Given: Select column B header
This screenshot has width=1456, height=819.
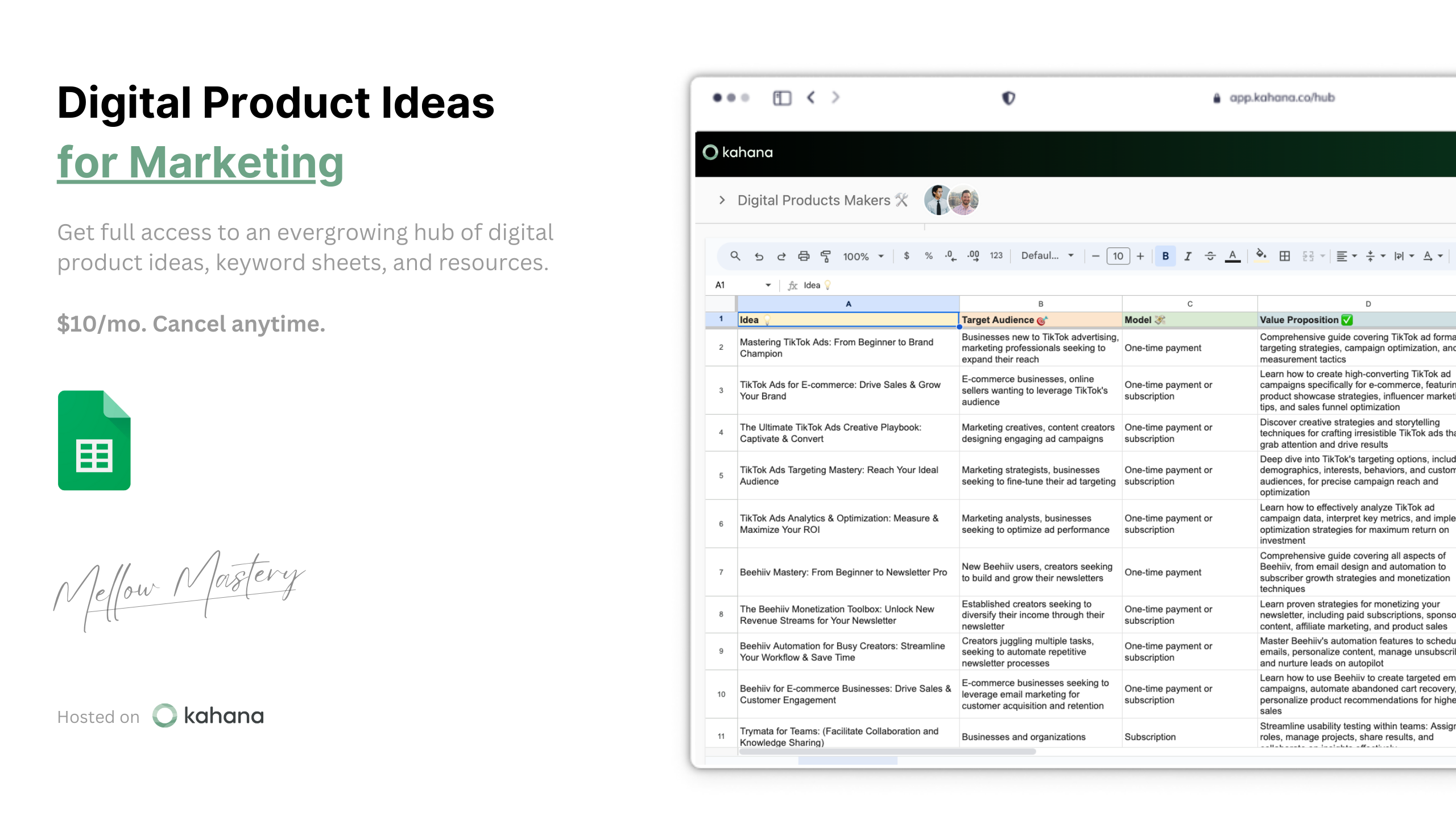Looking at the screenshot, I should pos(1040,304).
